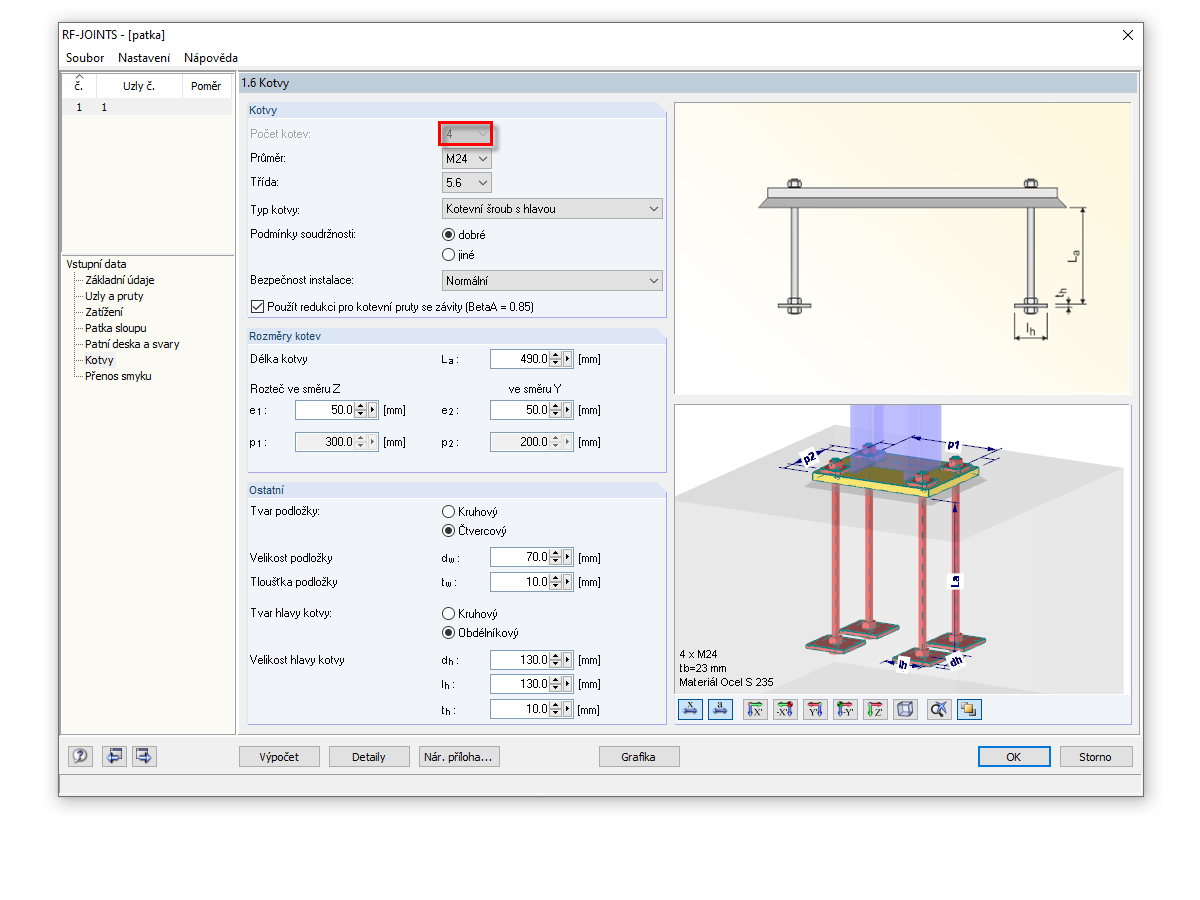Image resolution: width=1200 pixels, height=900 pixels.
Task: Set the view against -X' direction
Action: point(785,709)
